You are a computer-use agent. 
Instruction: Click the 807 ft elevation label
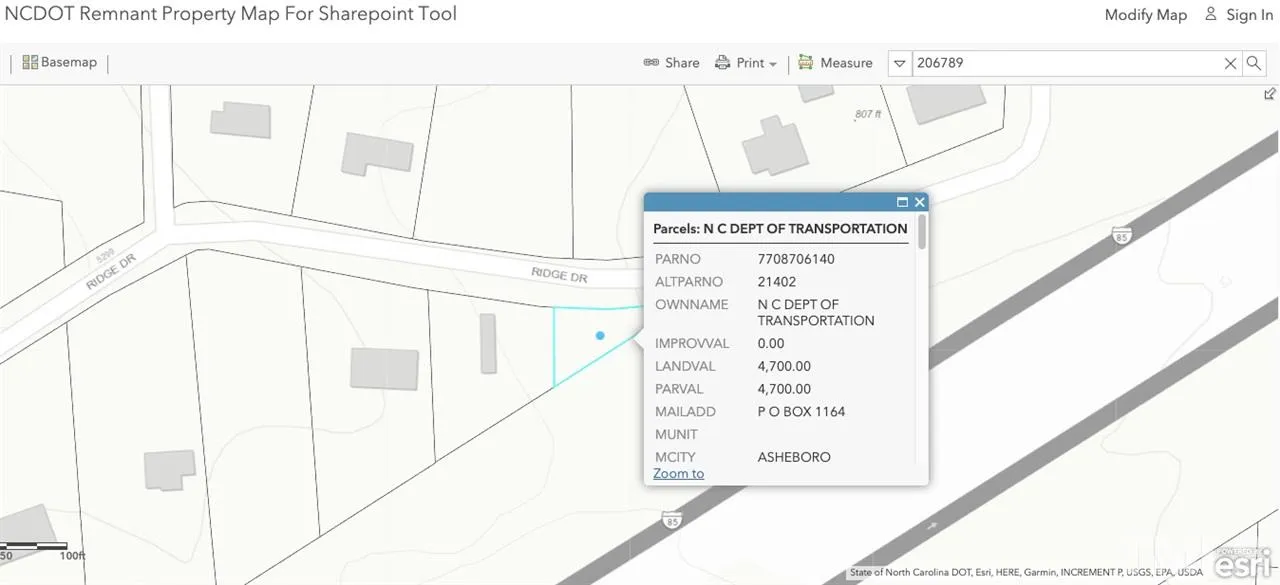868,115
